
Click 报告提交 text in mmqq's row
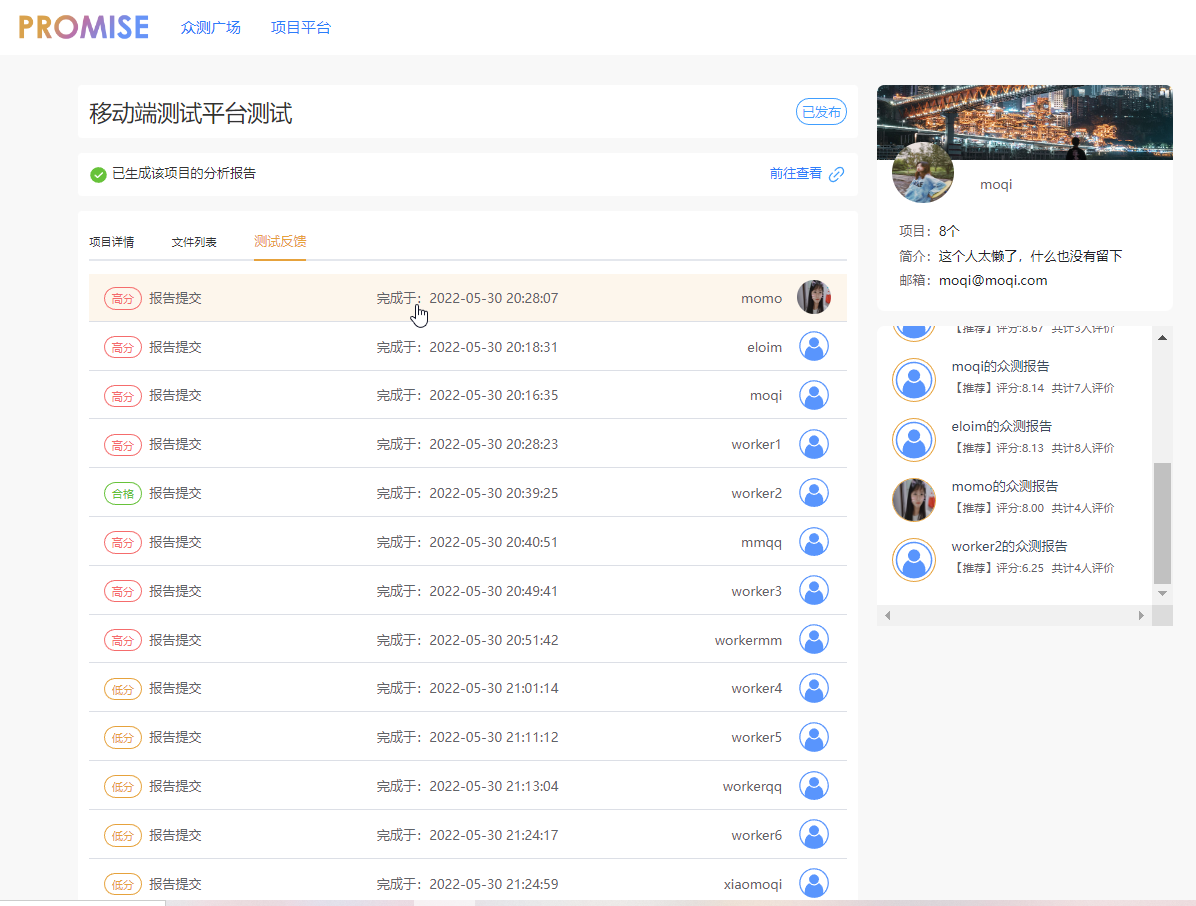coord(175,542)
